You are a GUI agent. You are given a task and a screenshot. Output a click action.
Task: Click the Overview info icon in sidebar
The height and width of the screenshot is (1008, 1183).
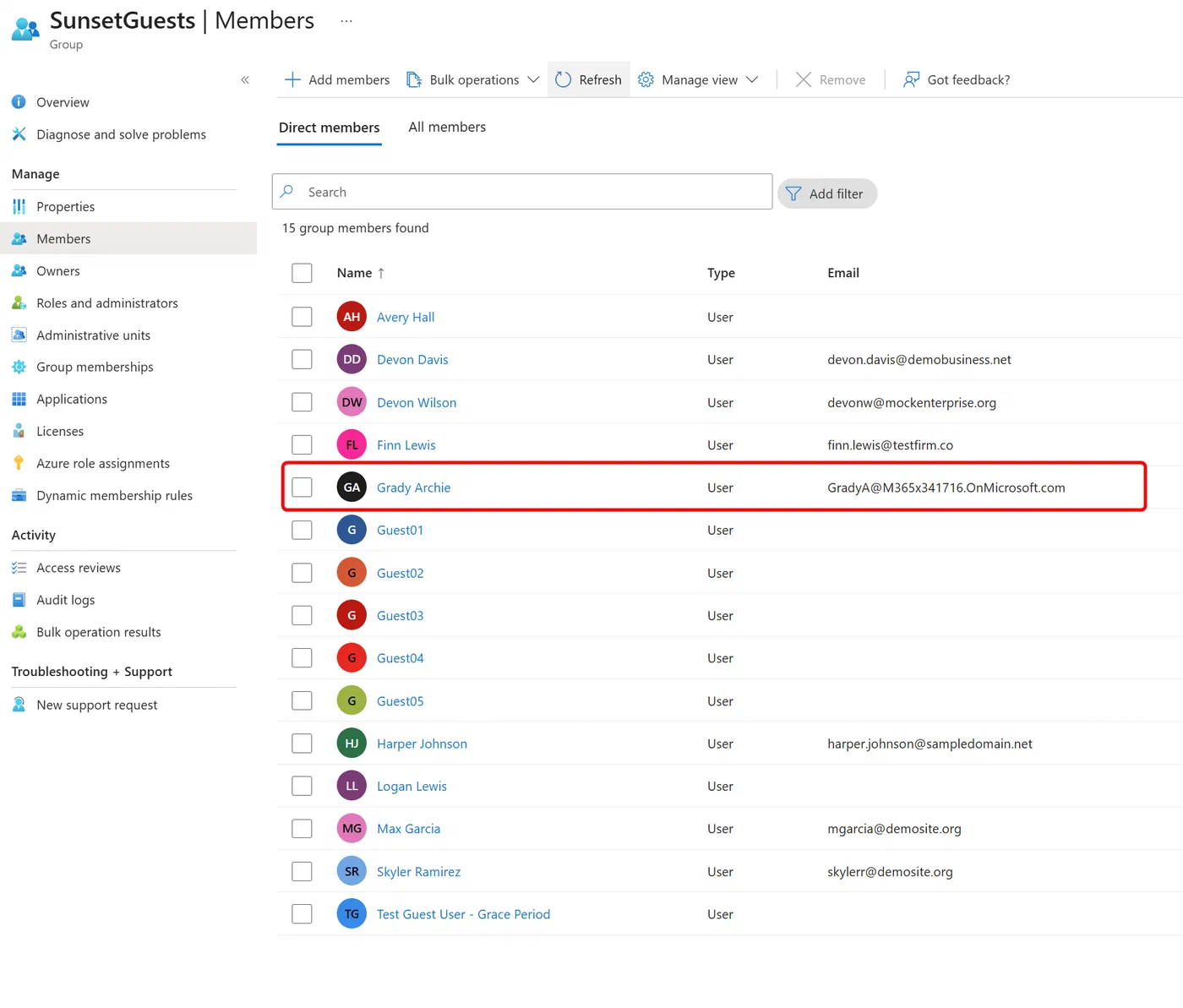click(x=19, y=102)
